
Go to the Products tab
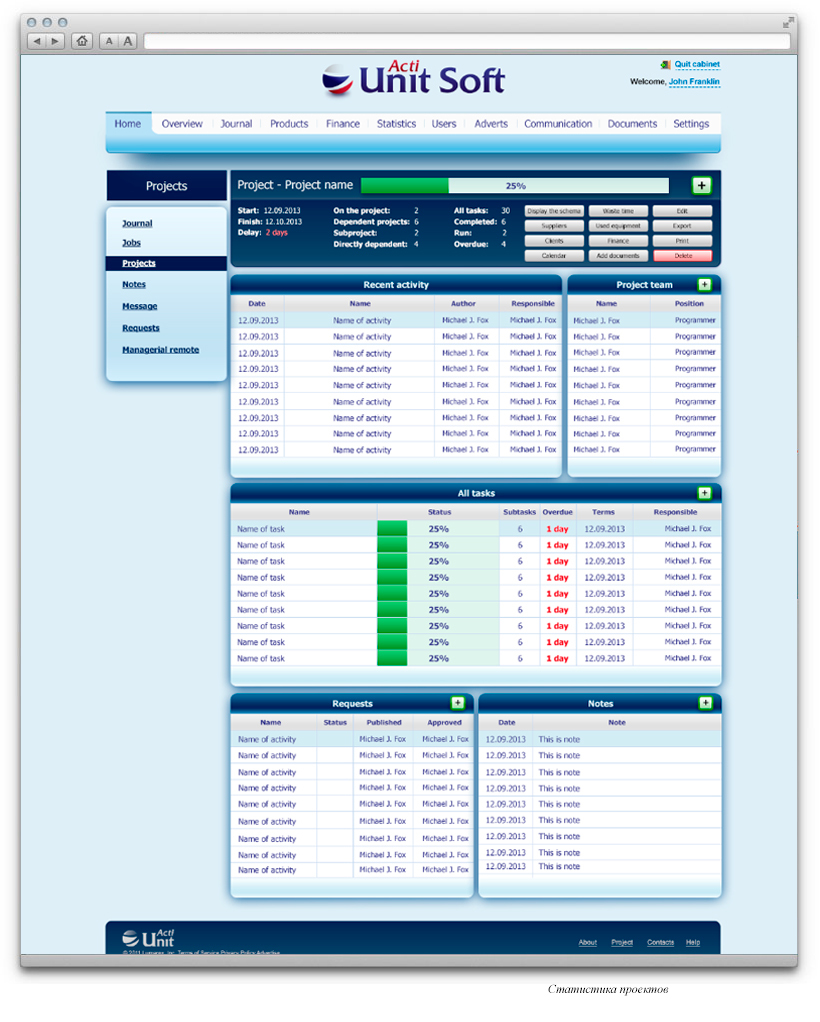click(289, 124)
